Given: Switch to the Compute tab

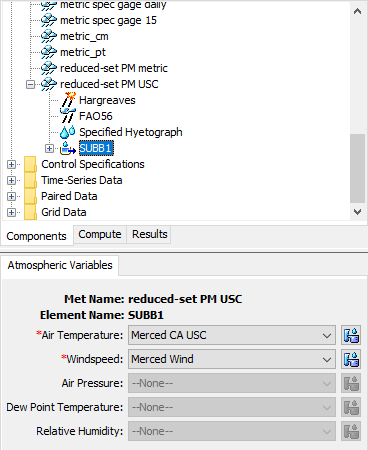Looking at the screenshot, I should pos(100,234).
